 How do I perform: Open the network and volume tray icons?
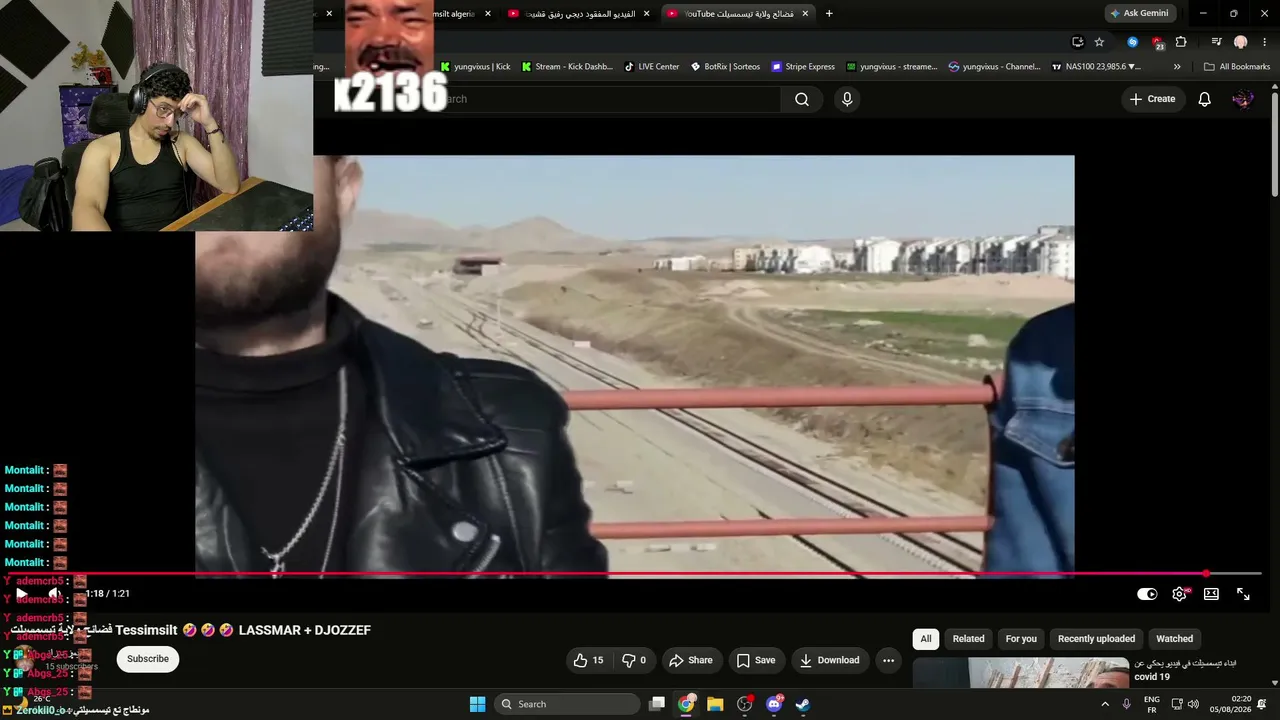click(1183, 704)
